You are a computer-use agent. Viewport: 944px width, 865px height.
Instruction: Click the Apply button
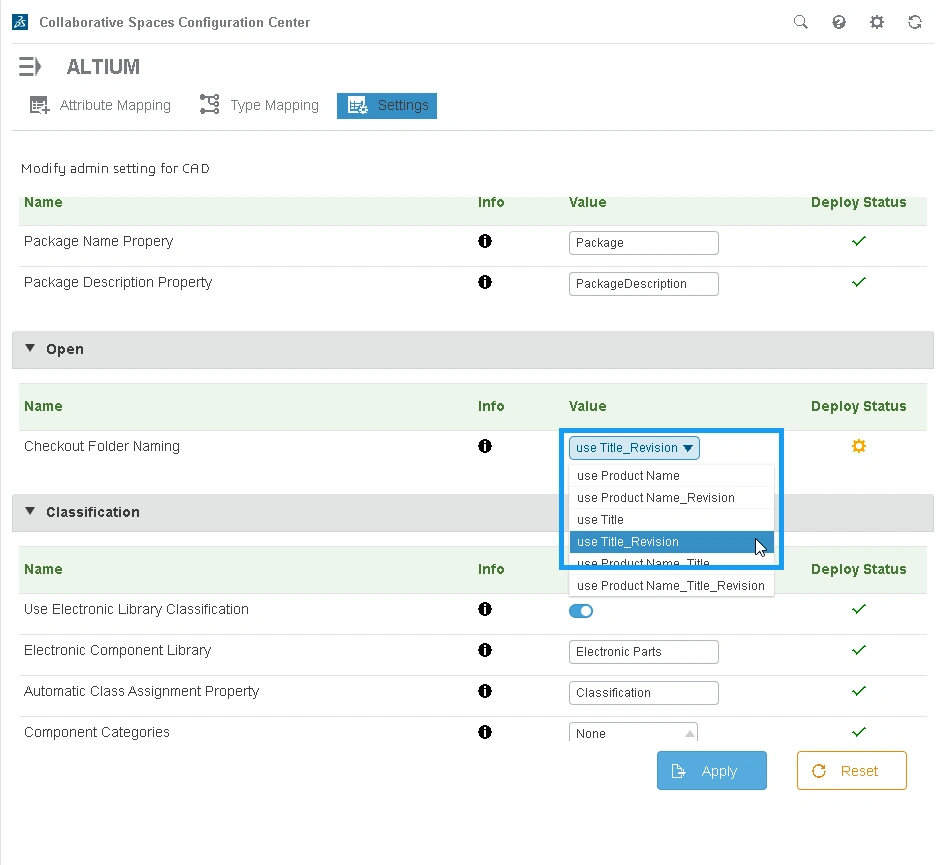(x=712, y=770)
